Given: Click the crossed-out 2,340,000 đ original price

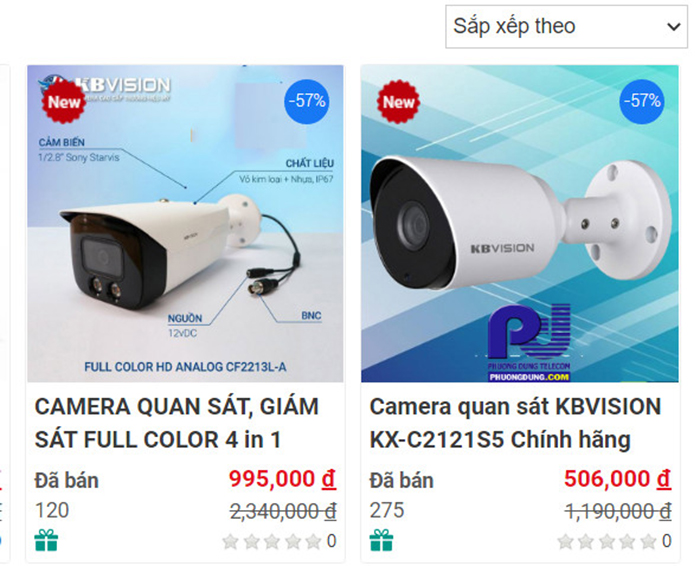Looking at the screenshot, I should [283, 511].
